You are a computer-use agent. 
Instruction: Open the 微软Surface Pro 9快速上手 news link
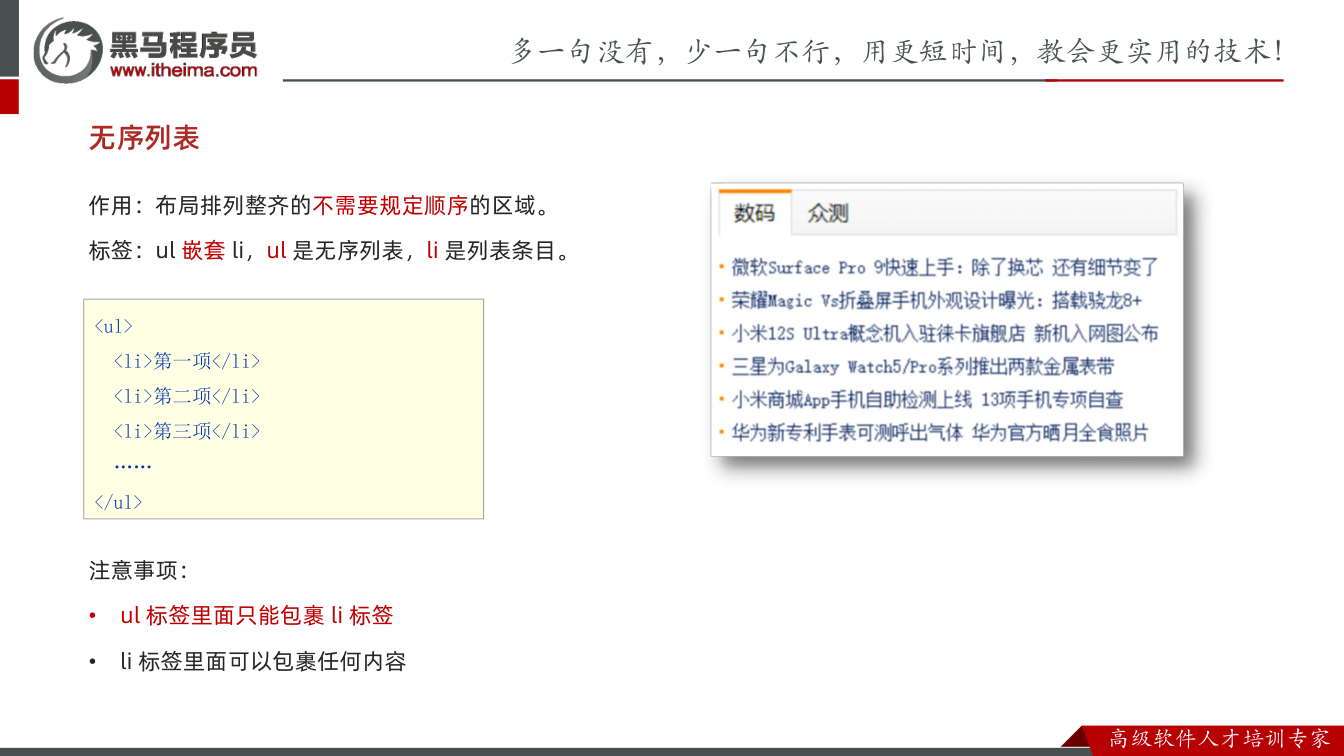945,267
